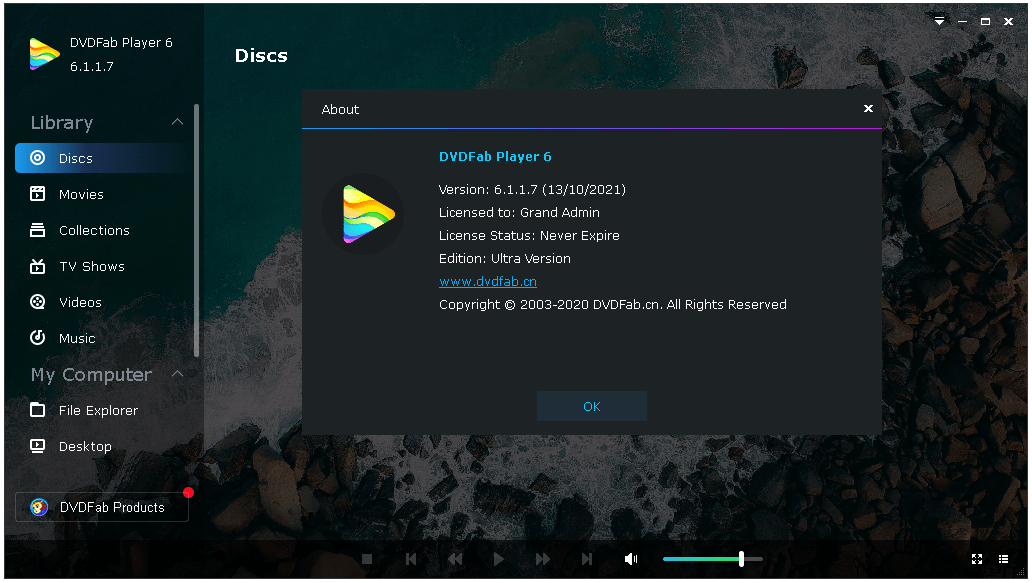Viewport: 1032px width, 583px height.
Task: Start playback with the play button
Action: click(x=499, y=559)
